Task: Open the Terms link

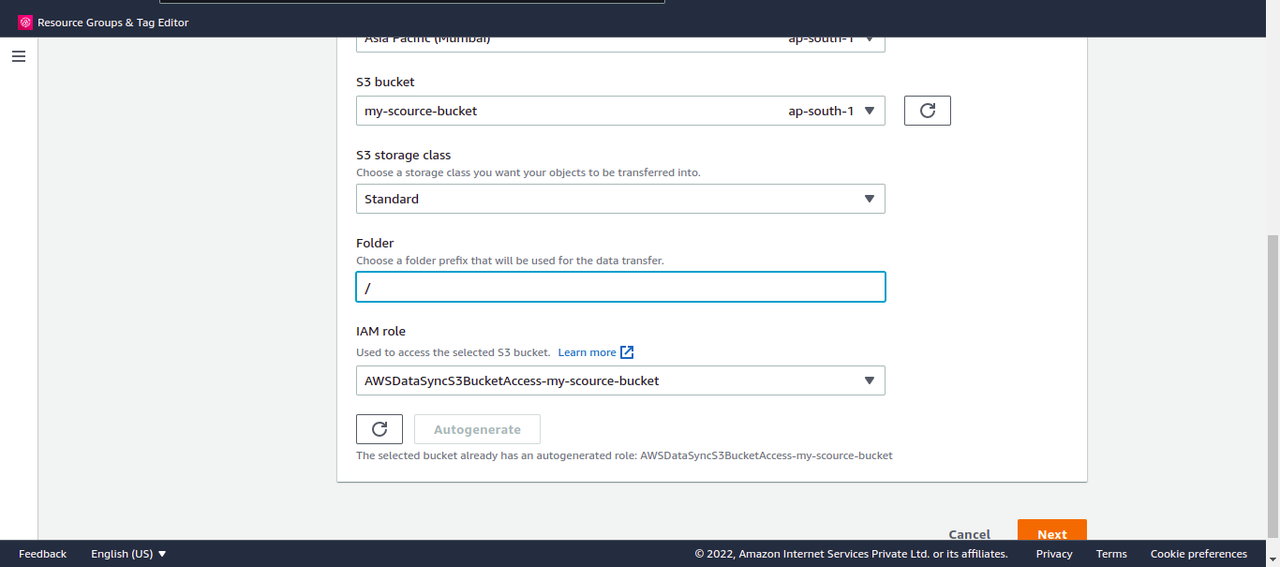Action: (x=1111, y=554)
